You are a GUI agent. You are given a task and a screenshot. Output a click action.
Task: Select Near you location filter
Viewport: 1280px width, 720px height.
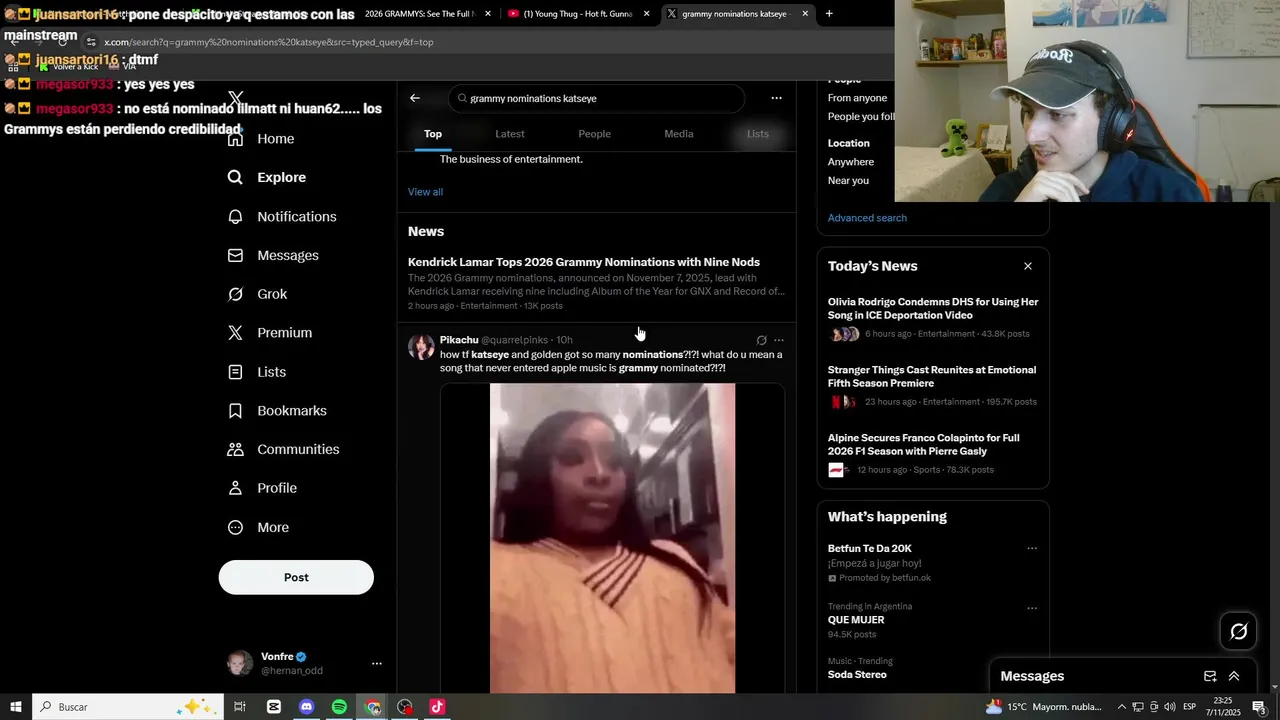pos(848,181)
